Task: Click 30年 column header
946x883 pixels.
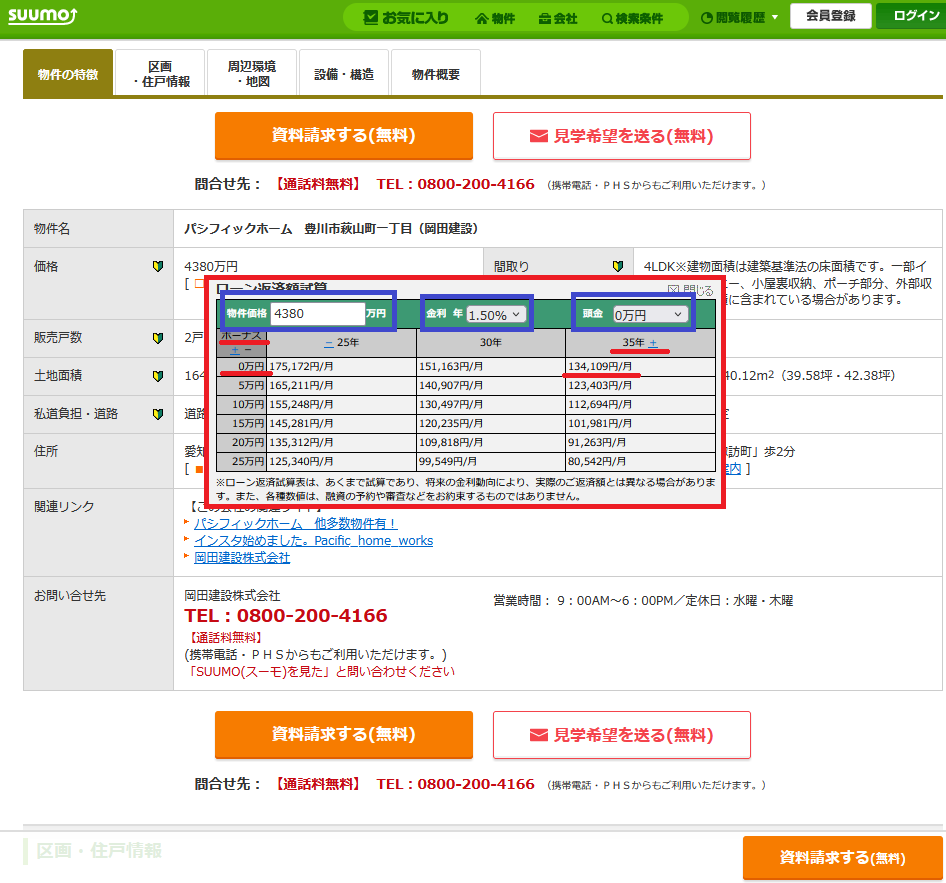Action: (x=490, y=342)
